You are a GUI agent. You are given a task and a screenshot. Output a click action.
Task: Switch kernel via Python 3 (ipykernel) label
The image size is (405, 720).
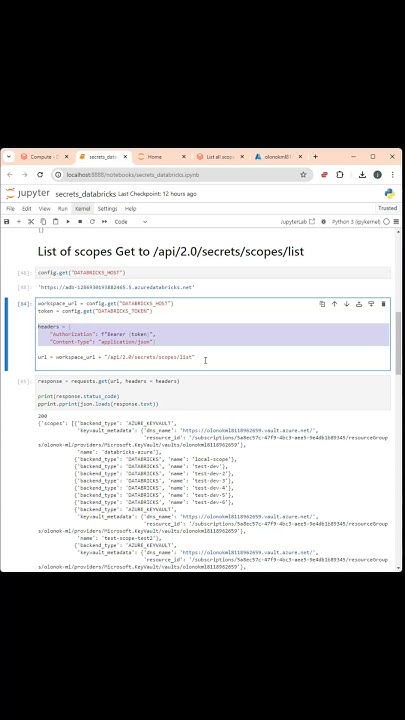pyautogui.click(x=356, y=222)
